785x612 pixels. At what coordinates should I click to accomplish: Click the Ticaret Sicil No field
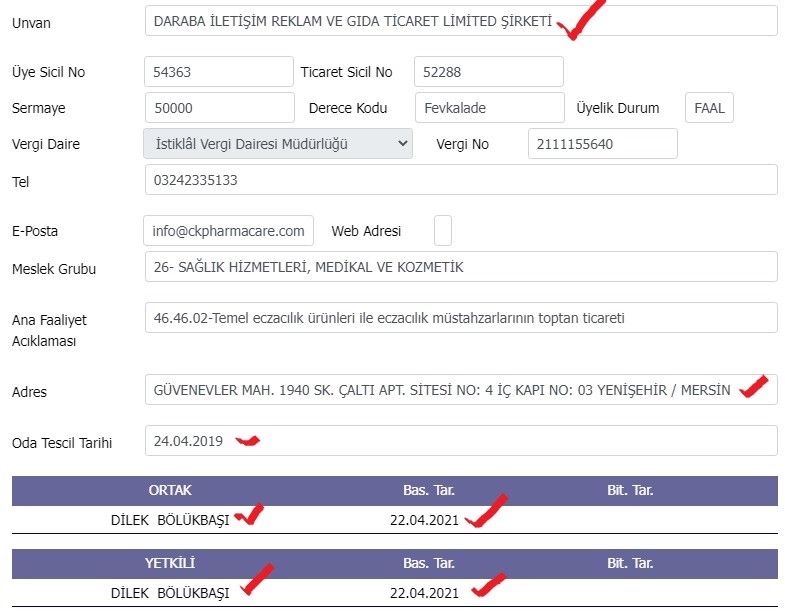tap(489, 72)
